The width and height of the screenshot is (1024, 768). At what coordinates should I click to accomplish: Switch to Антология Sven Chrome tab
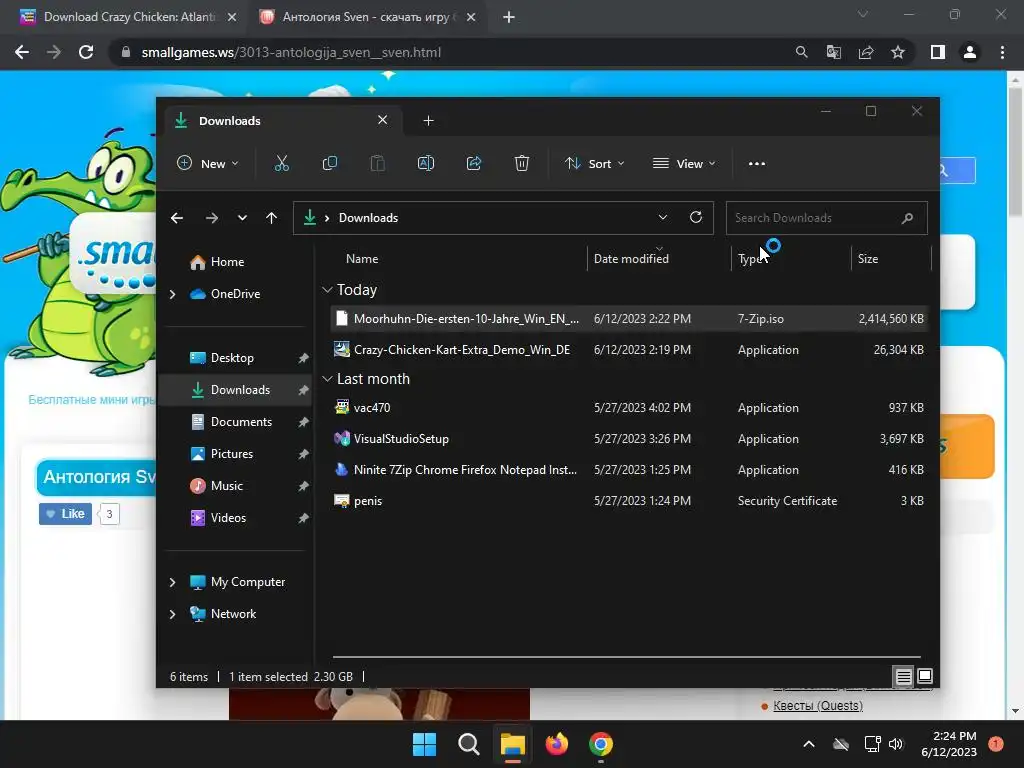pos(367,17)
